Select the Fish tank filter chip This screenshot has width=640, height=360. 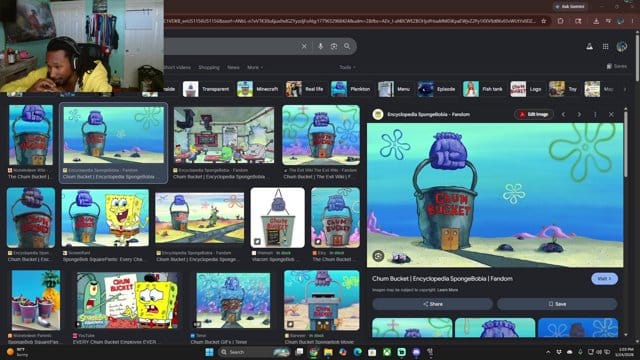point(483,89)
